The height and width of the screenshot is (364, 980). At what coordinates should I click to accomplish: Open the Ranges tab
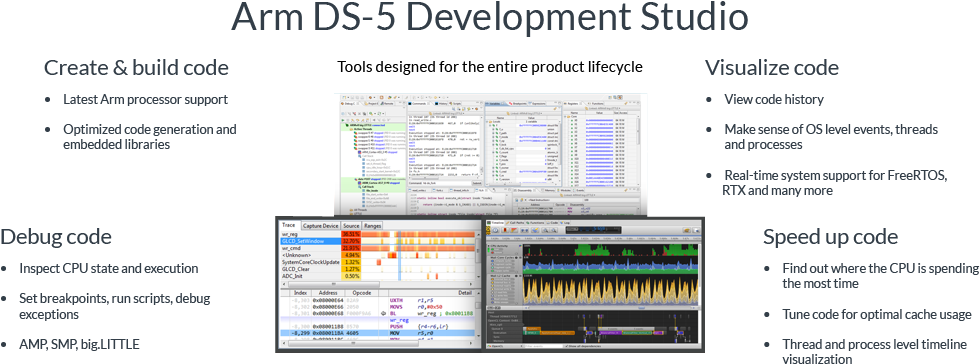click(372, 226)
